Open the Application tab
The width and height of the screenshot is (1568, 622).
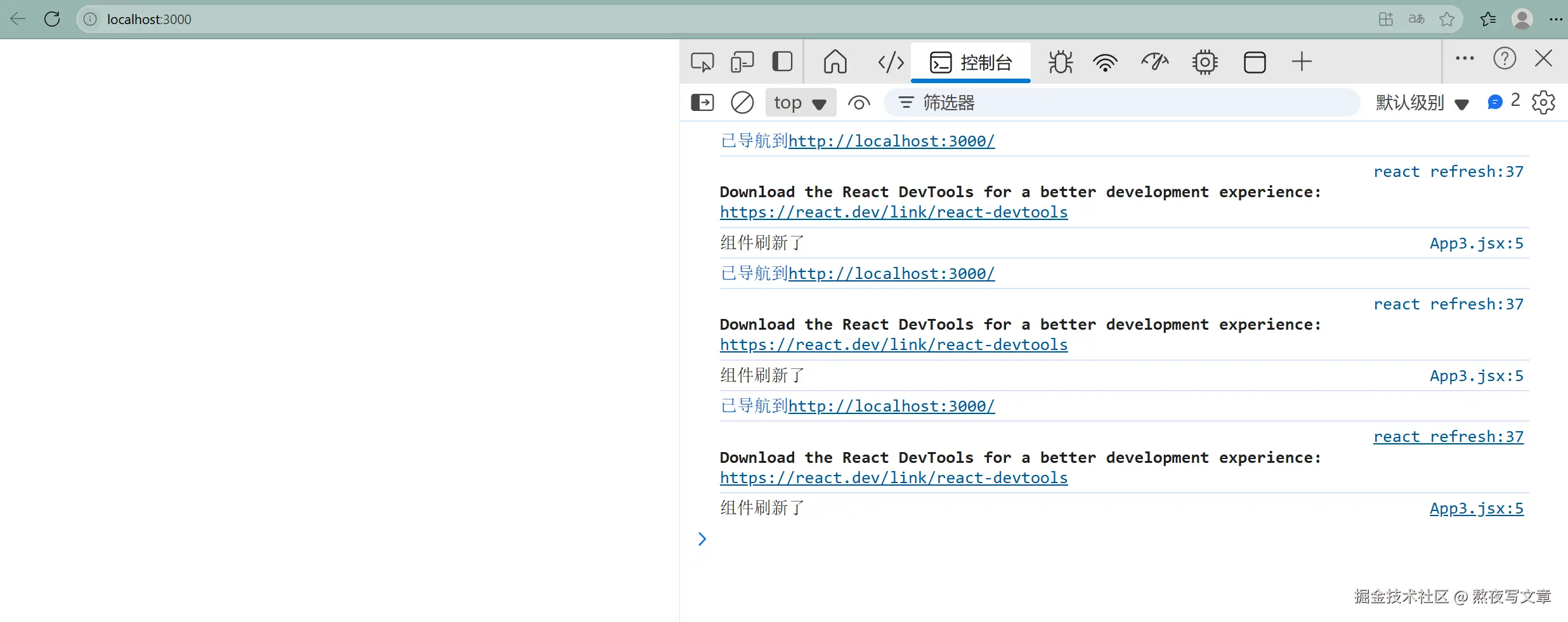1255,62
